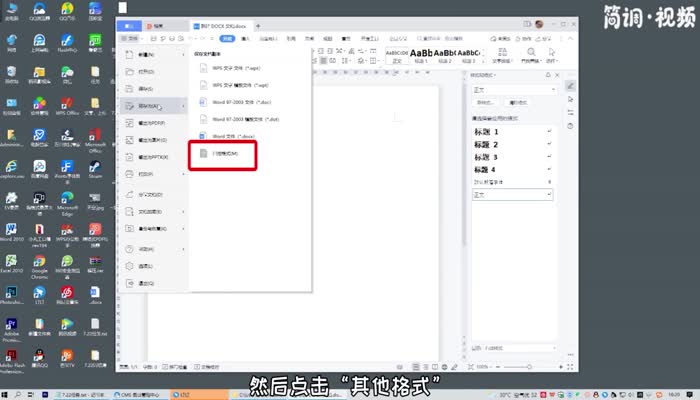Apply the 标题 1 style
Viewport: 700px width, 400px height.
[487, 132]
